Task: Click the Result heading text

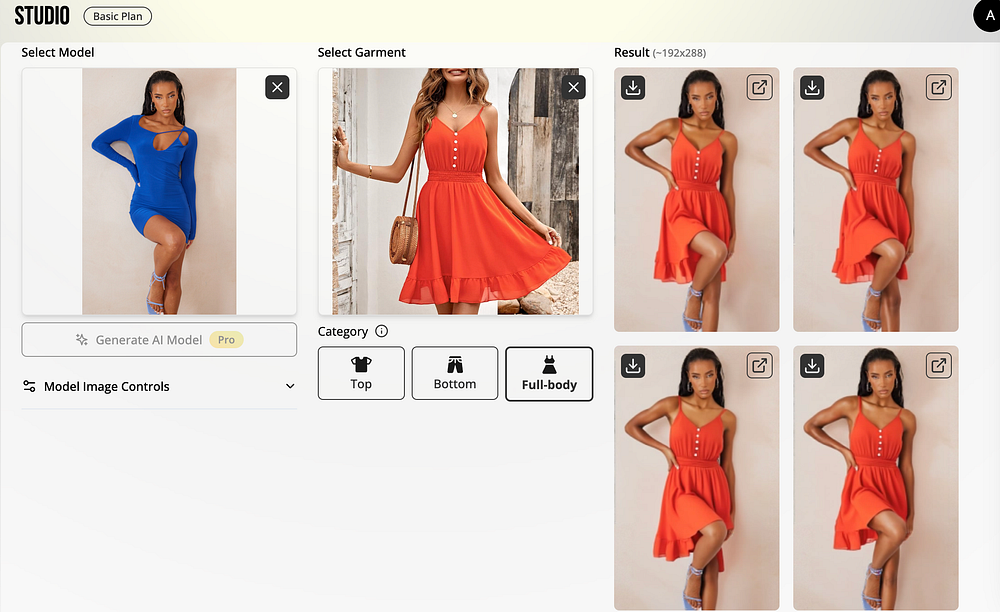Action: pos(631,52)
